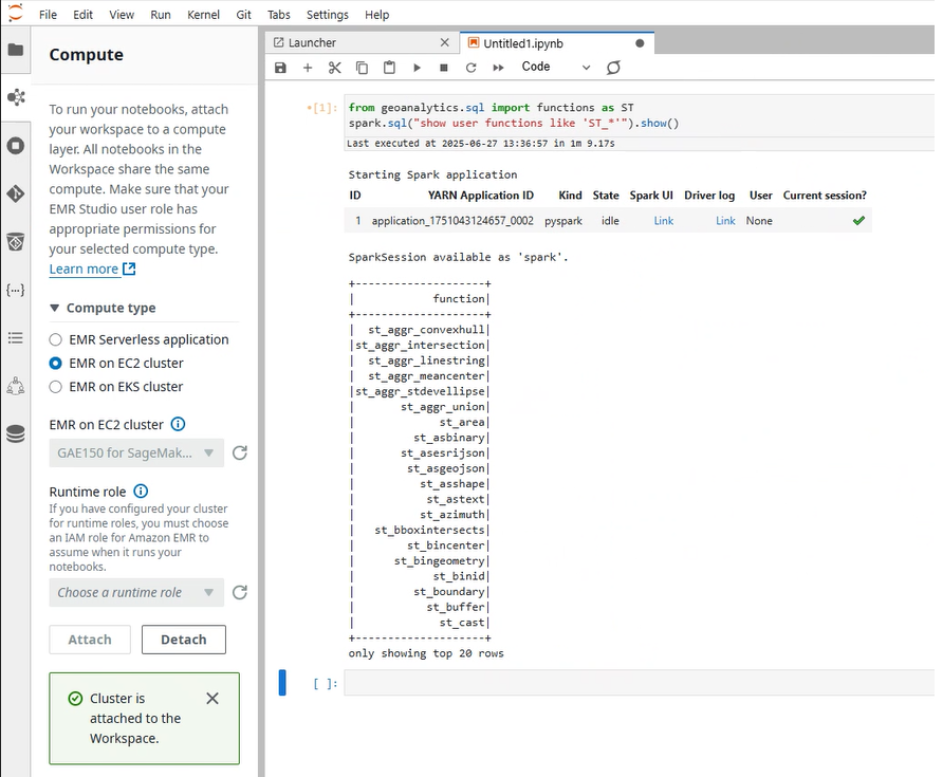The height and width of the screenshot is (777, 936).
Task: Select EMR Serverless application radio button
Action: tap(56, 340)
